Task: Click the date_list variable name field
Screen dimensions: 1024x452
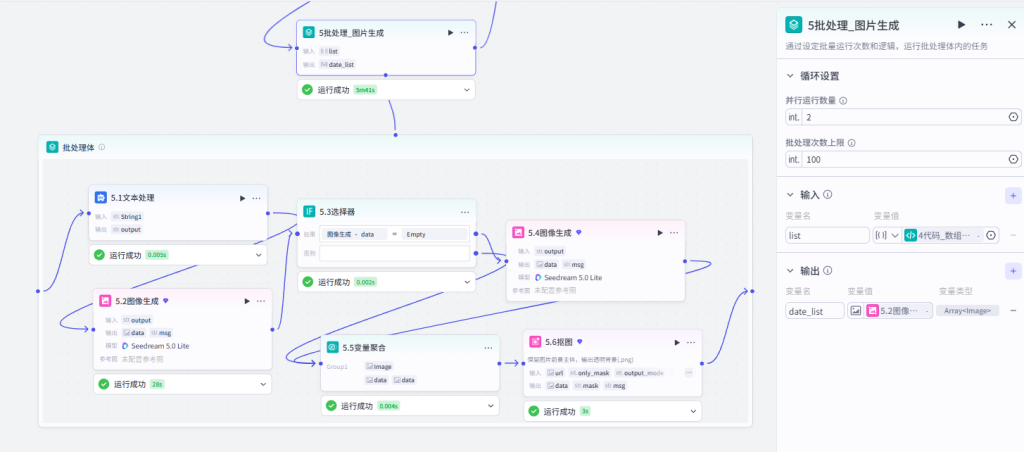Action: point(814,311)
